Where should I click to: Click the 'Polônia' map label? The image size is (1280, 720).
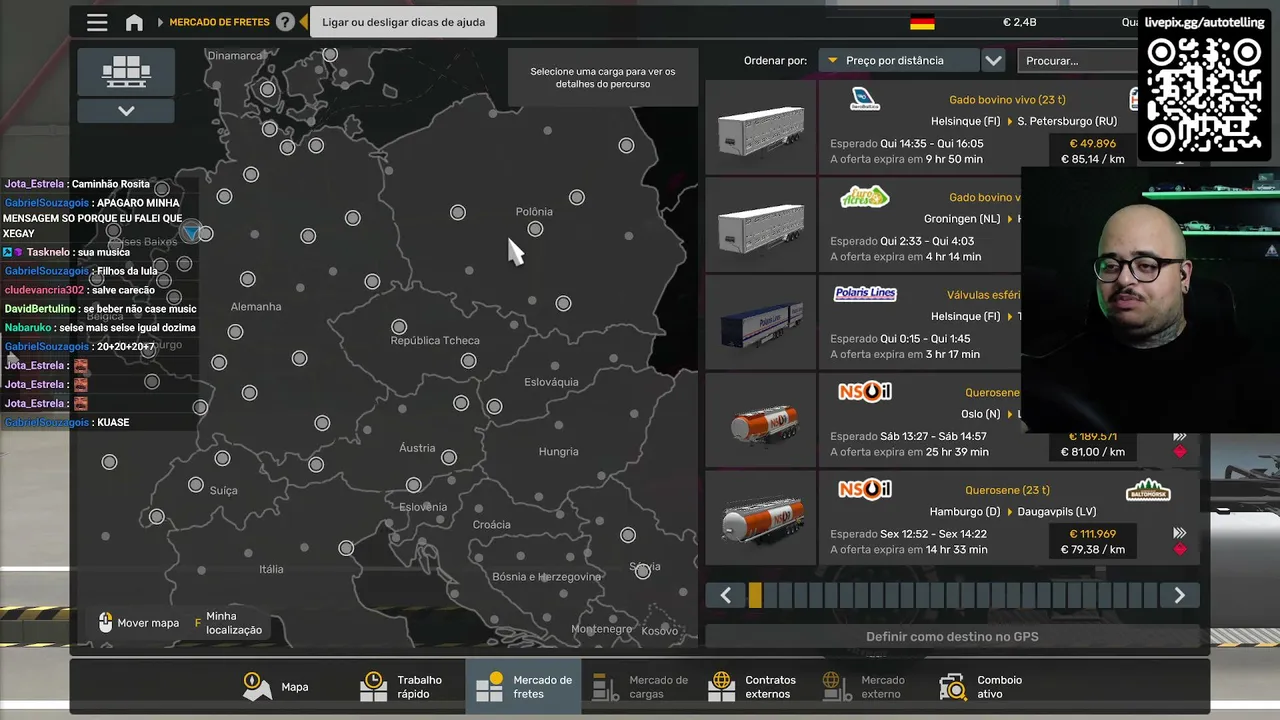534,211
